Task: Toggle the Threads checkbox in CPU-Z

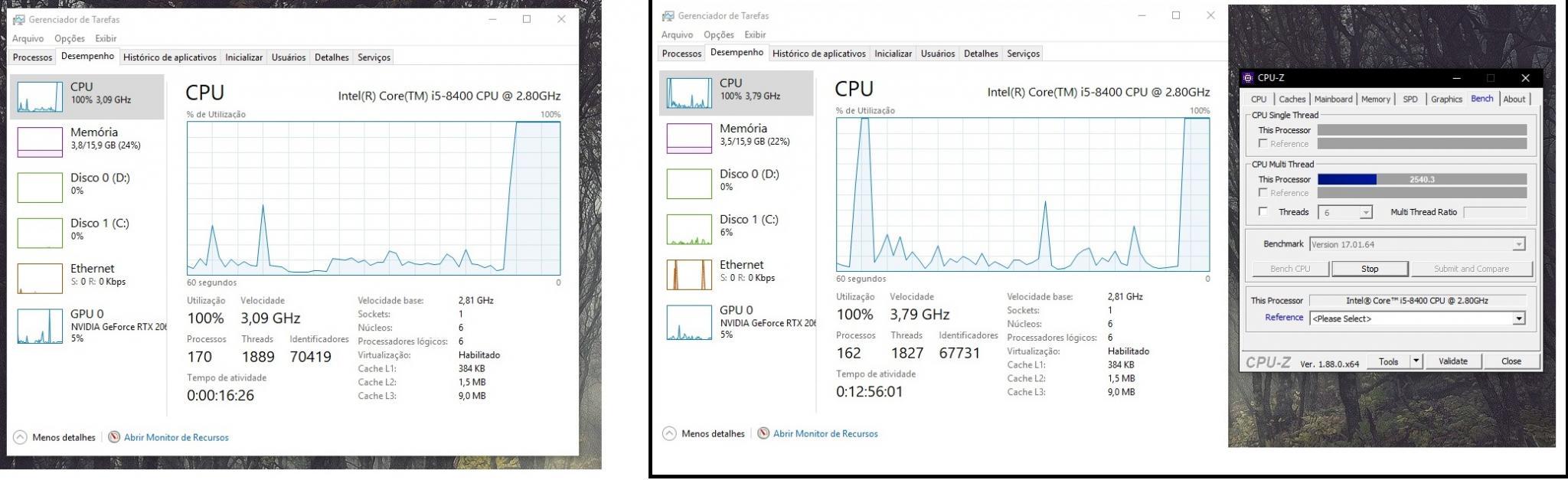Action: pos(1263,211)
